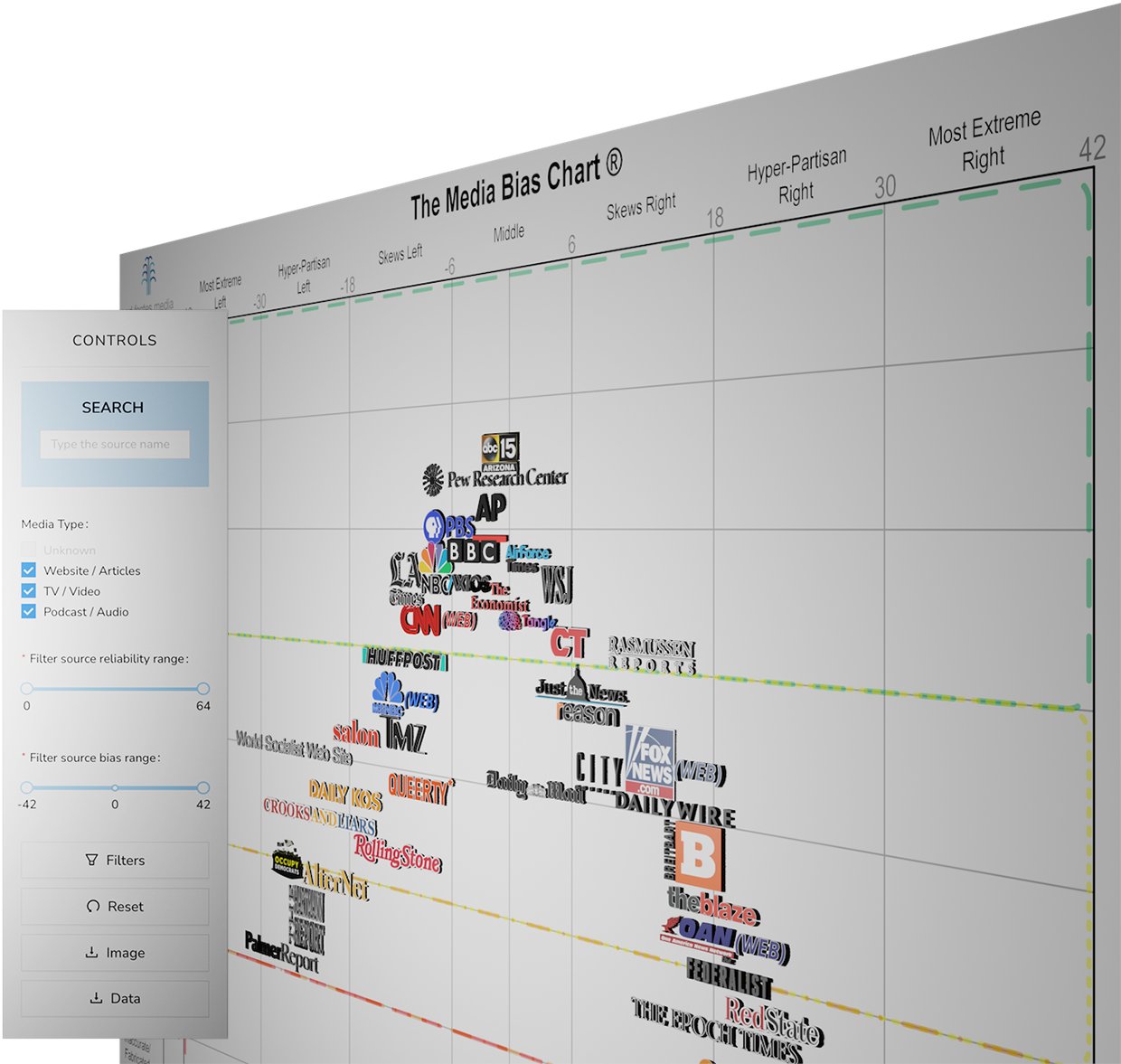Select the Tangle logo

pos(527,621)
